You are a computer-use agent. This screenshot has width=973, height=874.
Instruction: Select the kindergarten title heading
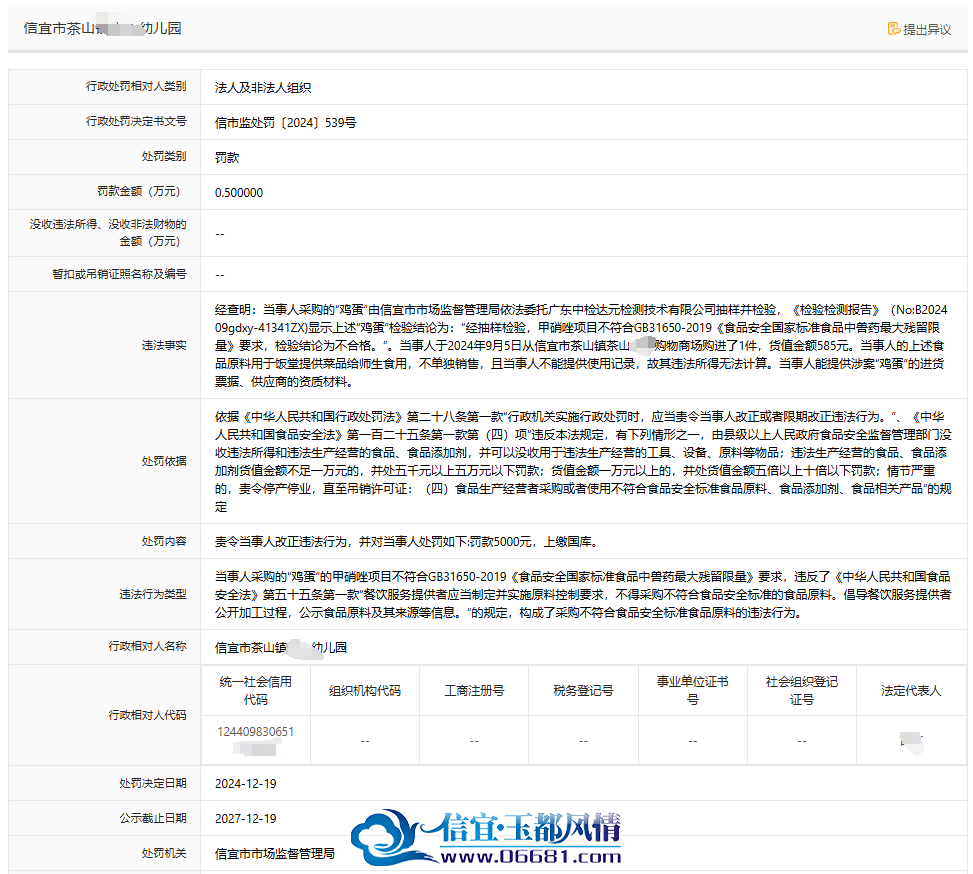coord(102,29)
